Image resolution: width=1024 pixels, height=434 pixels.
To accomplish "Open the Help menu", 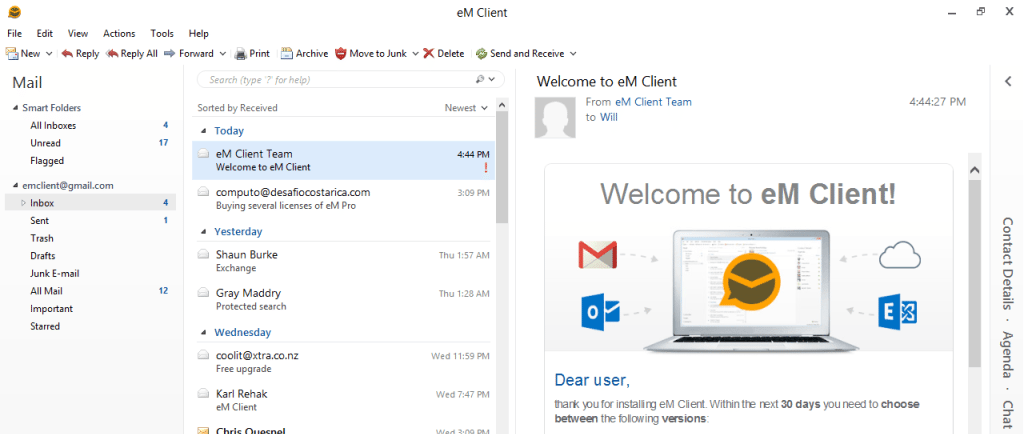I will 199,33.
